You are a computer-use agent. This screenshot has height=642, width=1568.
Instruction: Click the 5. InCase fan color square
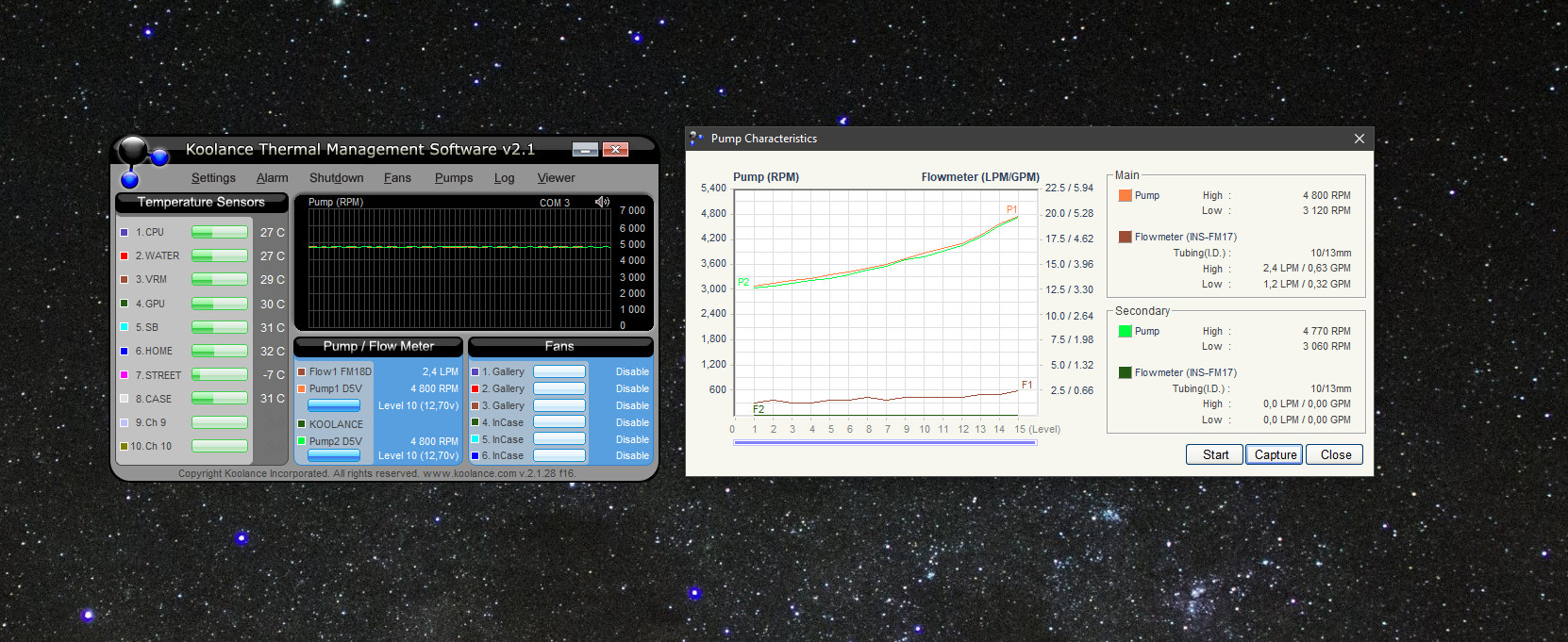(x=475, y=439)
